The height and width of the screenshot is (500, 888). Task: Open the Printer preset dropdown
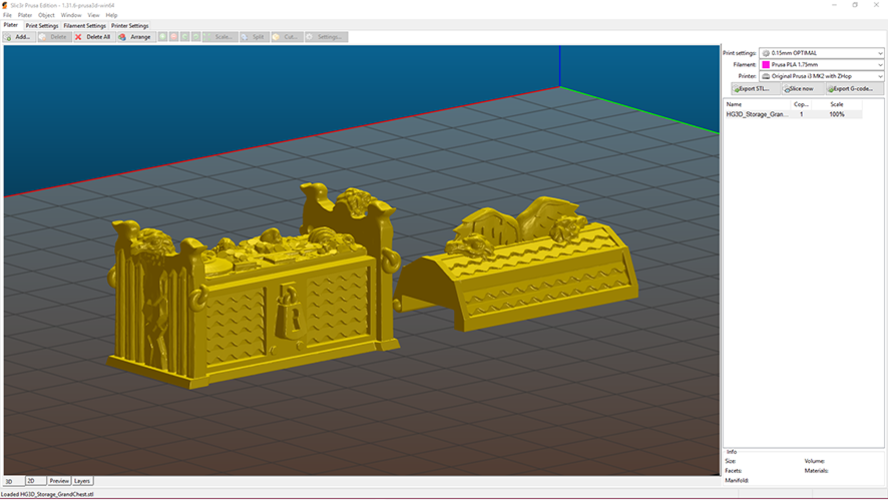822,76
